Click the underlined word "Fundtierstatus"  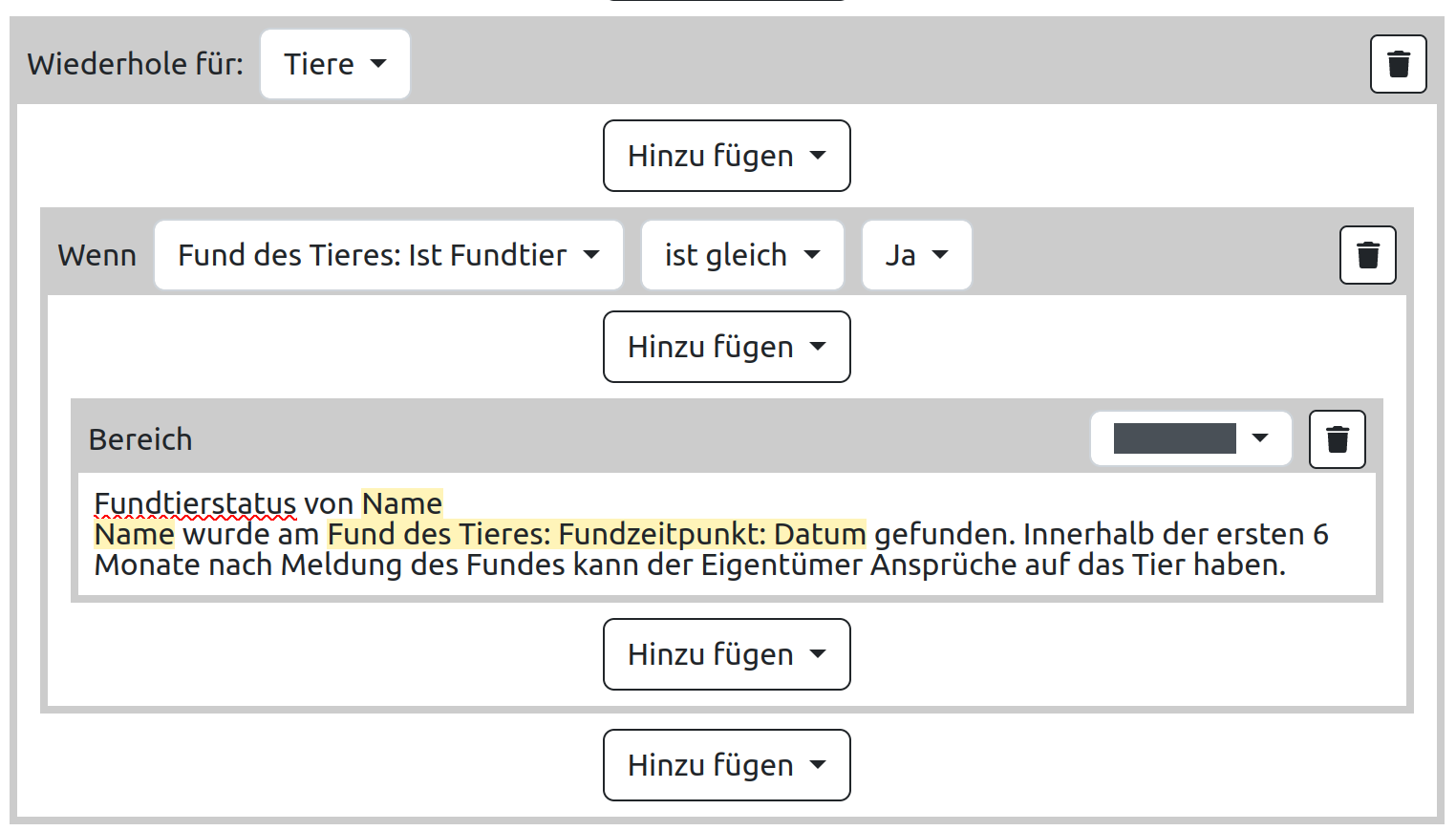coord(195,502)
